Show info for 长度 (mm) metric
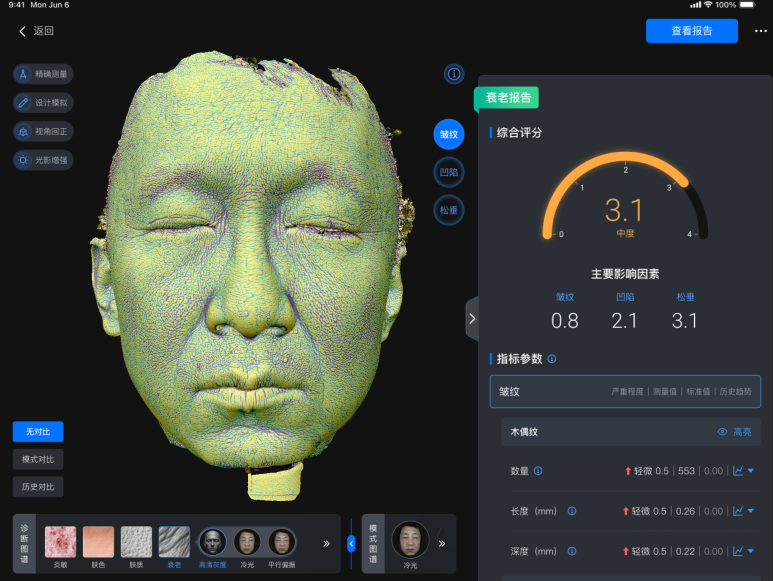The image size is (773, 581). 572,511
